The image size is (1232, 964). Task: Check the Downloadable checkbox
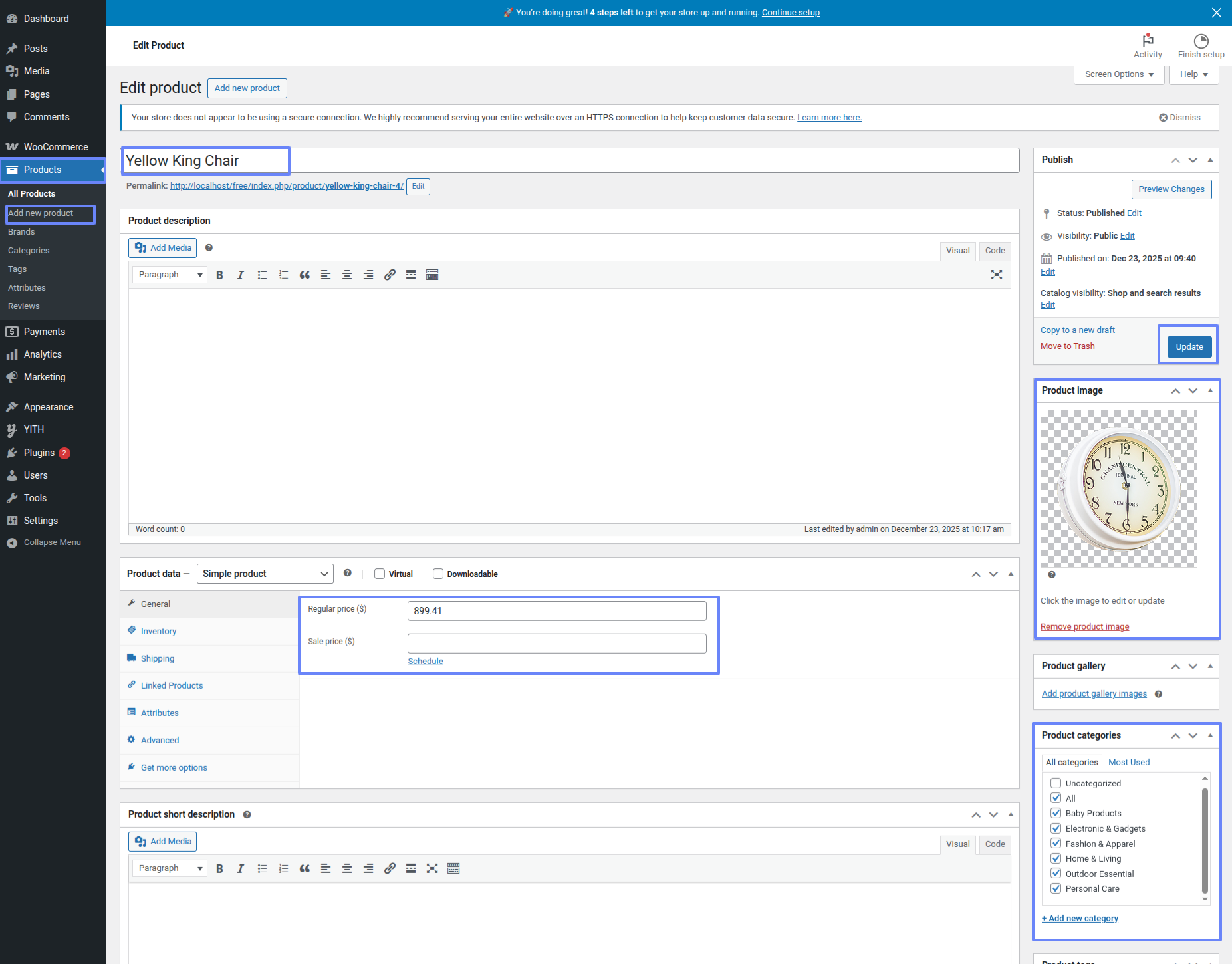coord(438,574)
